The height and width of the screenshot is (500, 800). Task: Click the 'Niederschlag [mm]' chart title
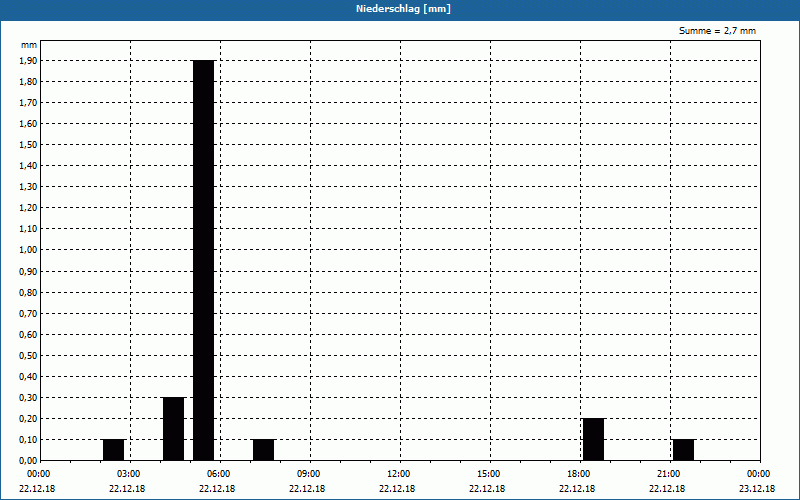point(403,9)
